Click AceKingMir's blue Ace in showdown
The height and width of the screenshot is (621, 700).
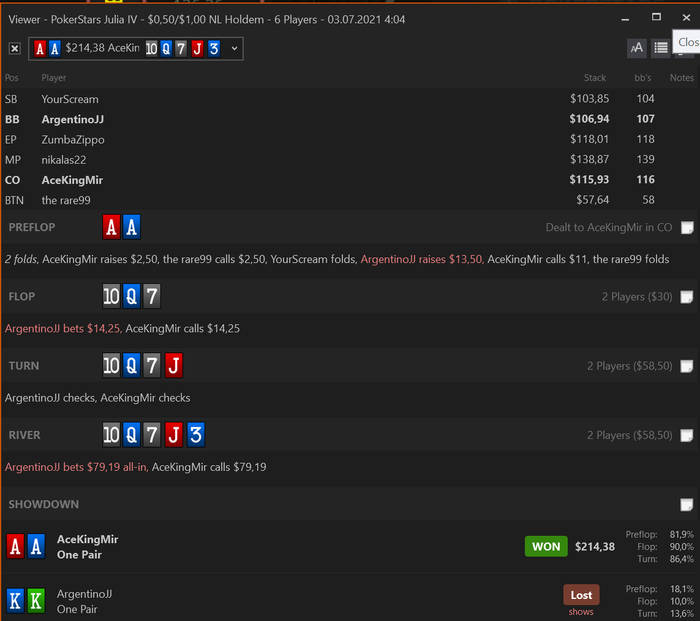tap(36, 546)
